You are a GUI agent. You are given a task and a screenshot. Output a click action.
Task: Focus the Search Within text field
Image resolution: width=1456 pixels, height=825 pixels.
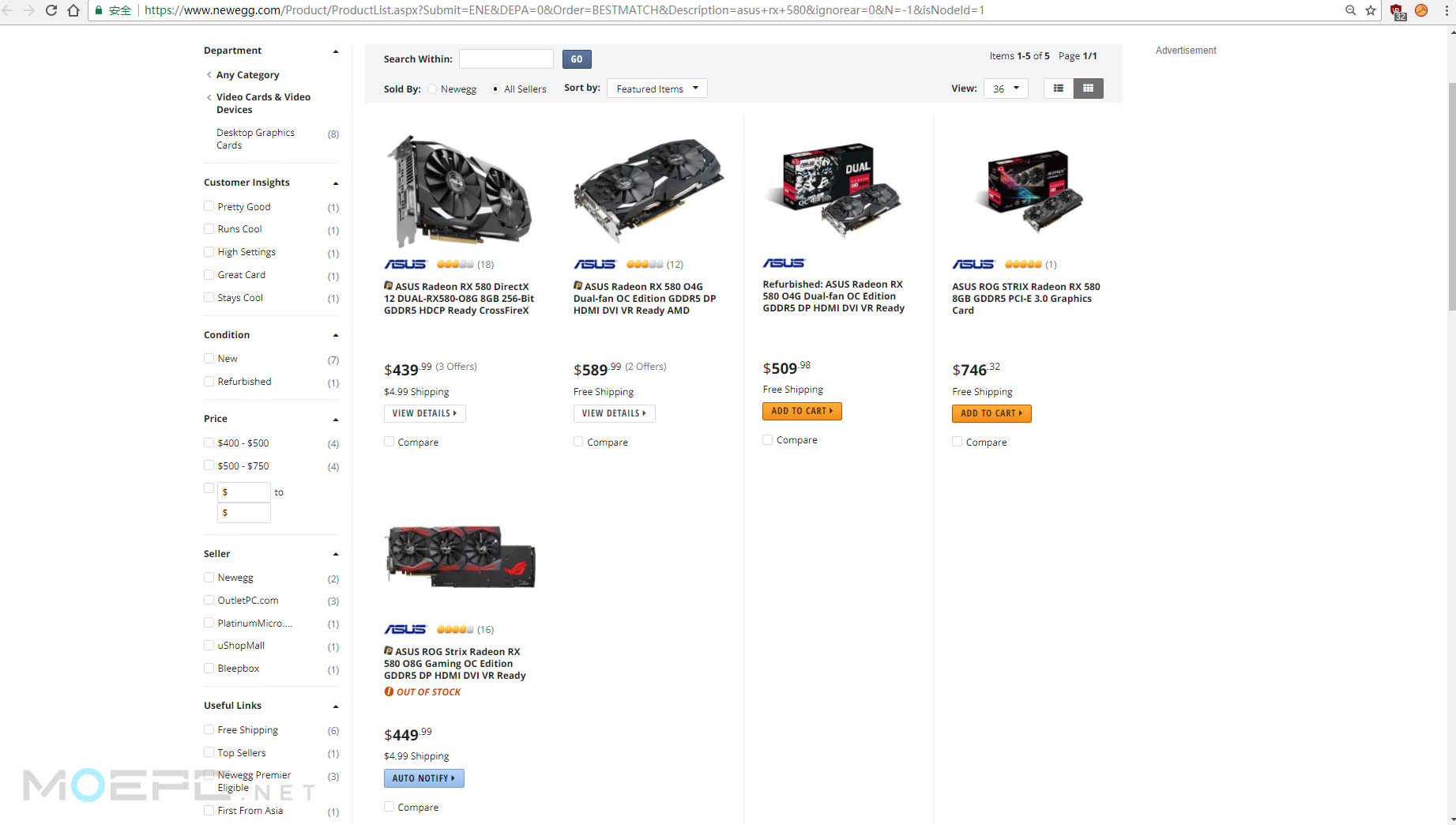point(506,59)
